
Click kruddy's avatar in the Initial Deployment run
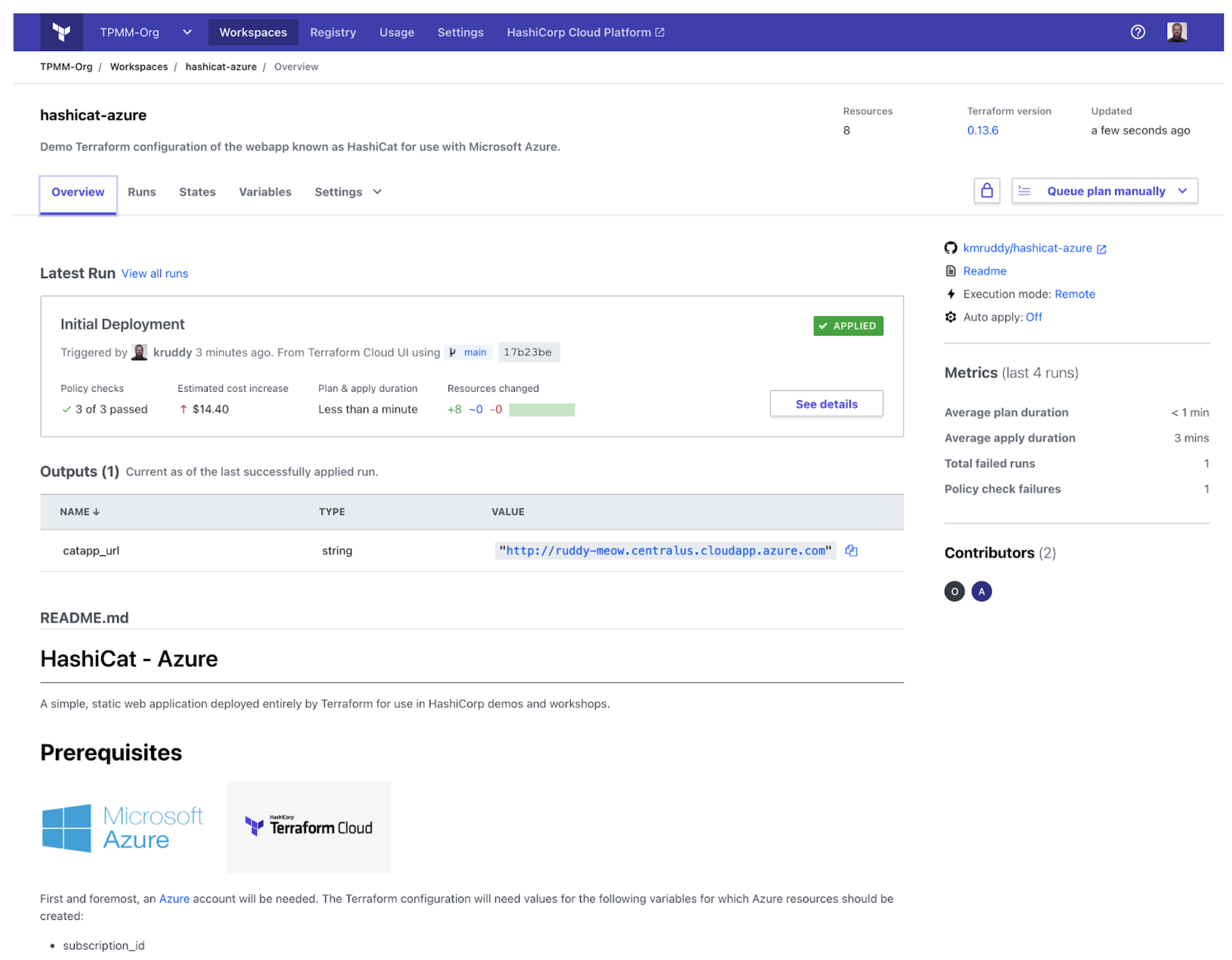coord(139,352)
